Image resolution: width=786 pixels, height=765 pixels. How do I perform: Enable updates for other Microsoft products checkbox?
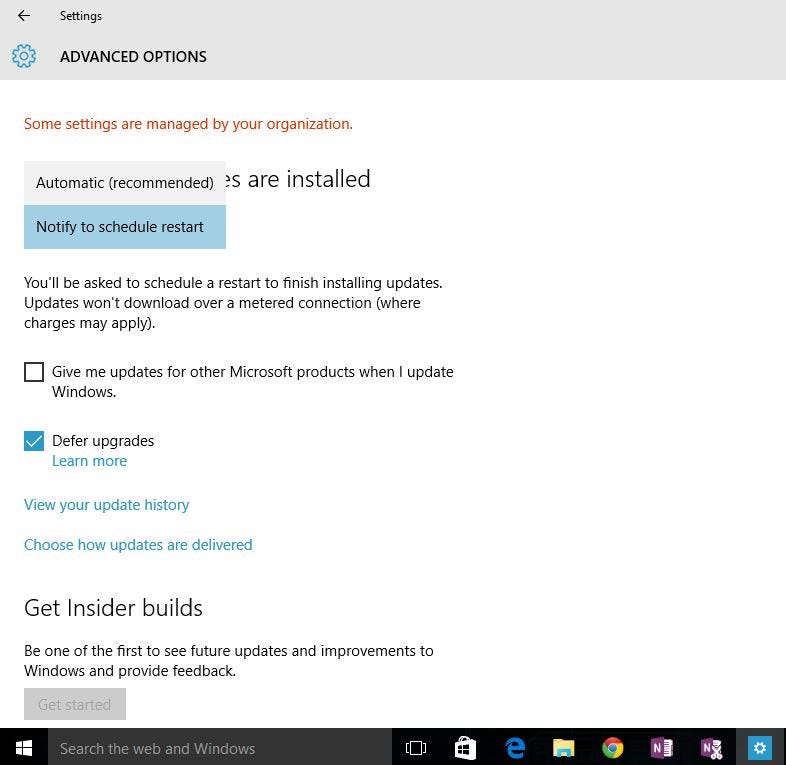(x=34, y=372)
